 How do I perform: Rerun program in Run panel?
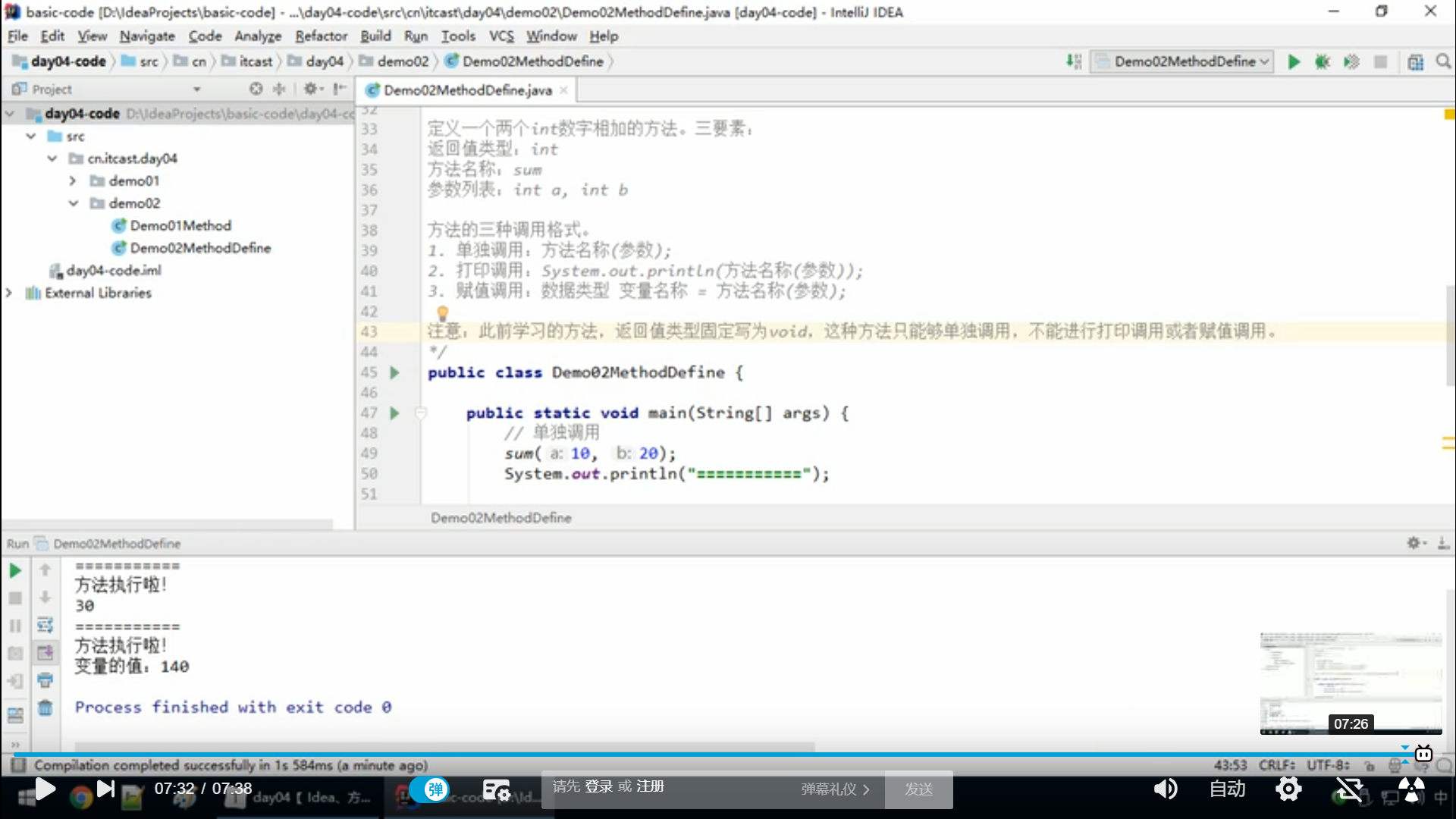click(x=15, y=570)
